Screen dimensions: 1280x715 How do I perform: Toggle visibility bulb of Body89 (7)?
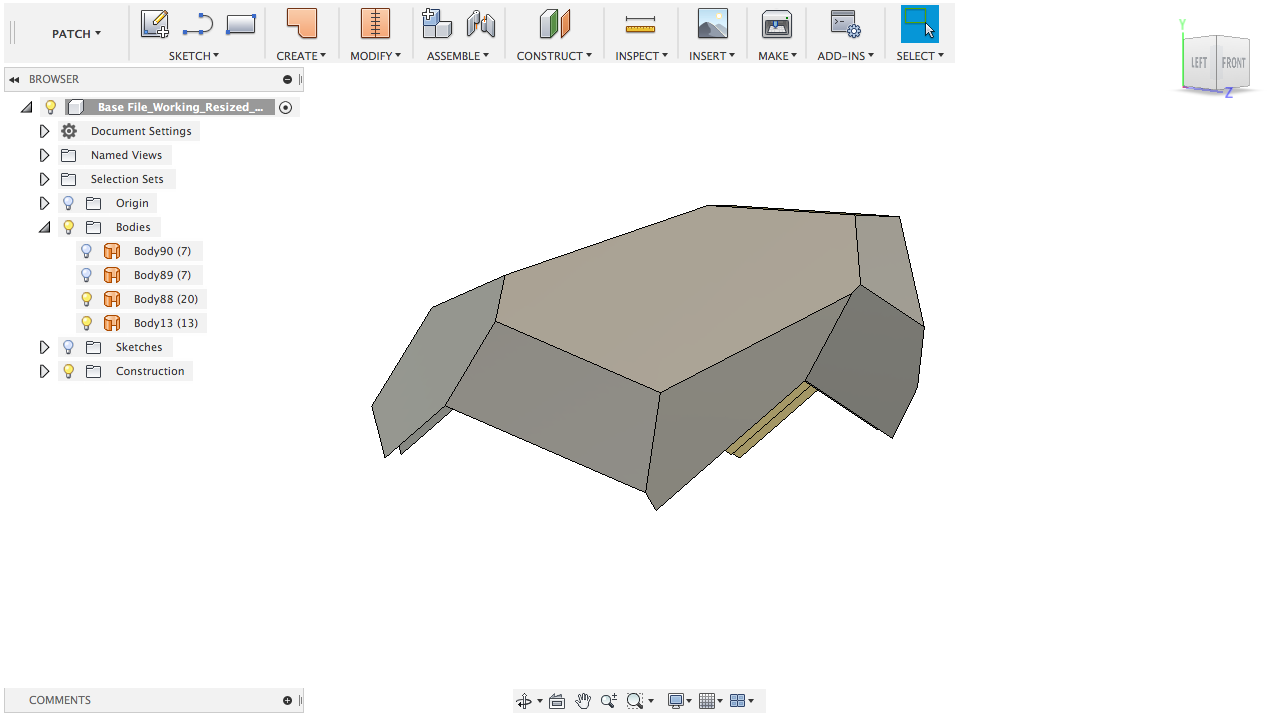[87, 275]
